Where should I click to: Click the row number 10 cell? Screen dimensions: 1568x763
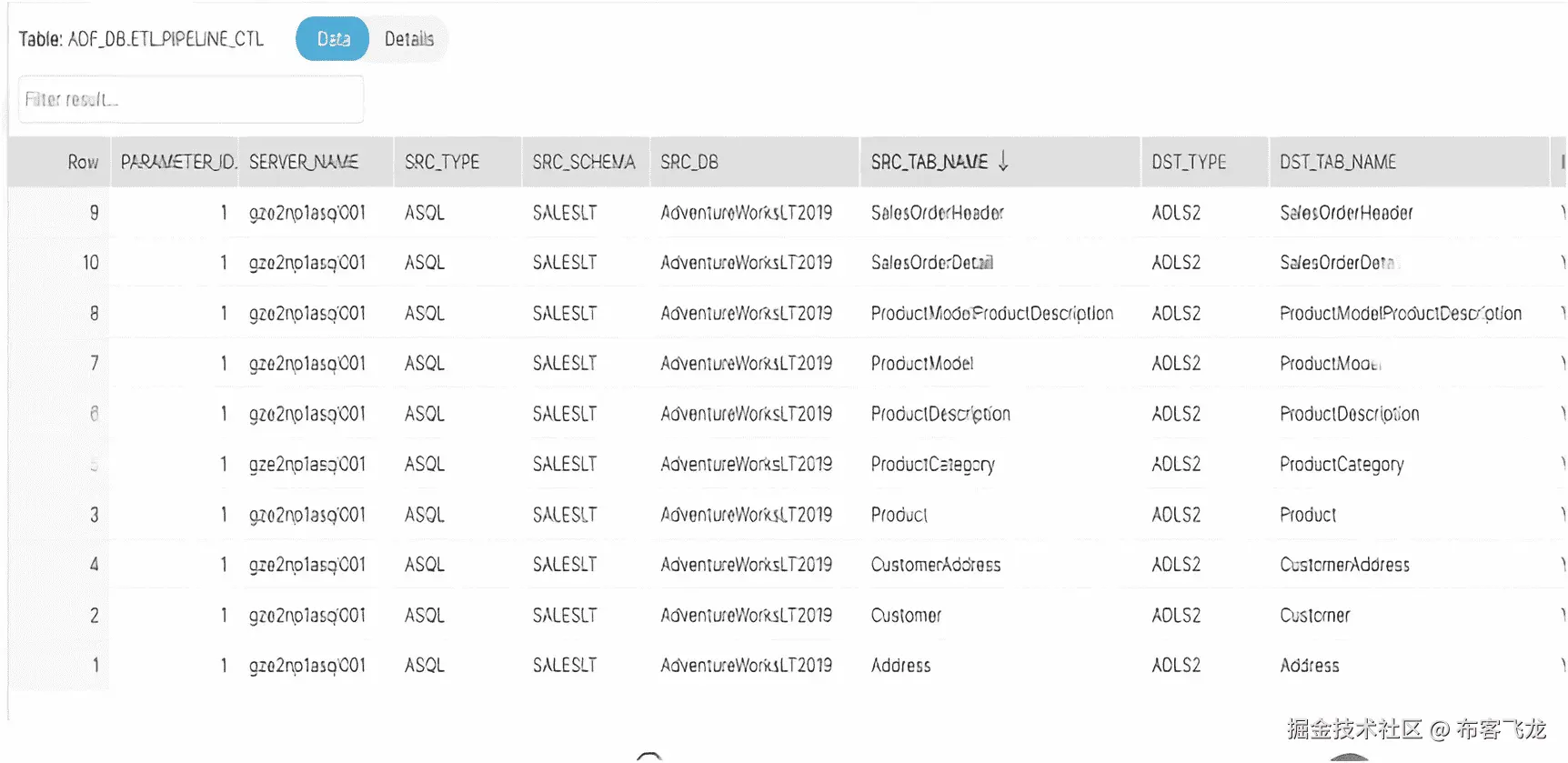(91, 263)
